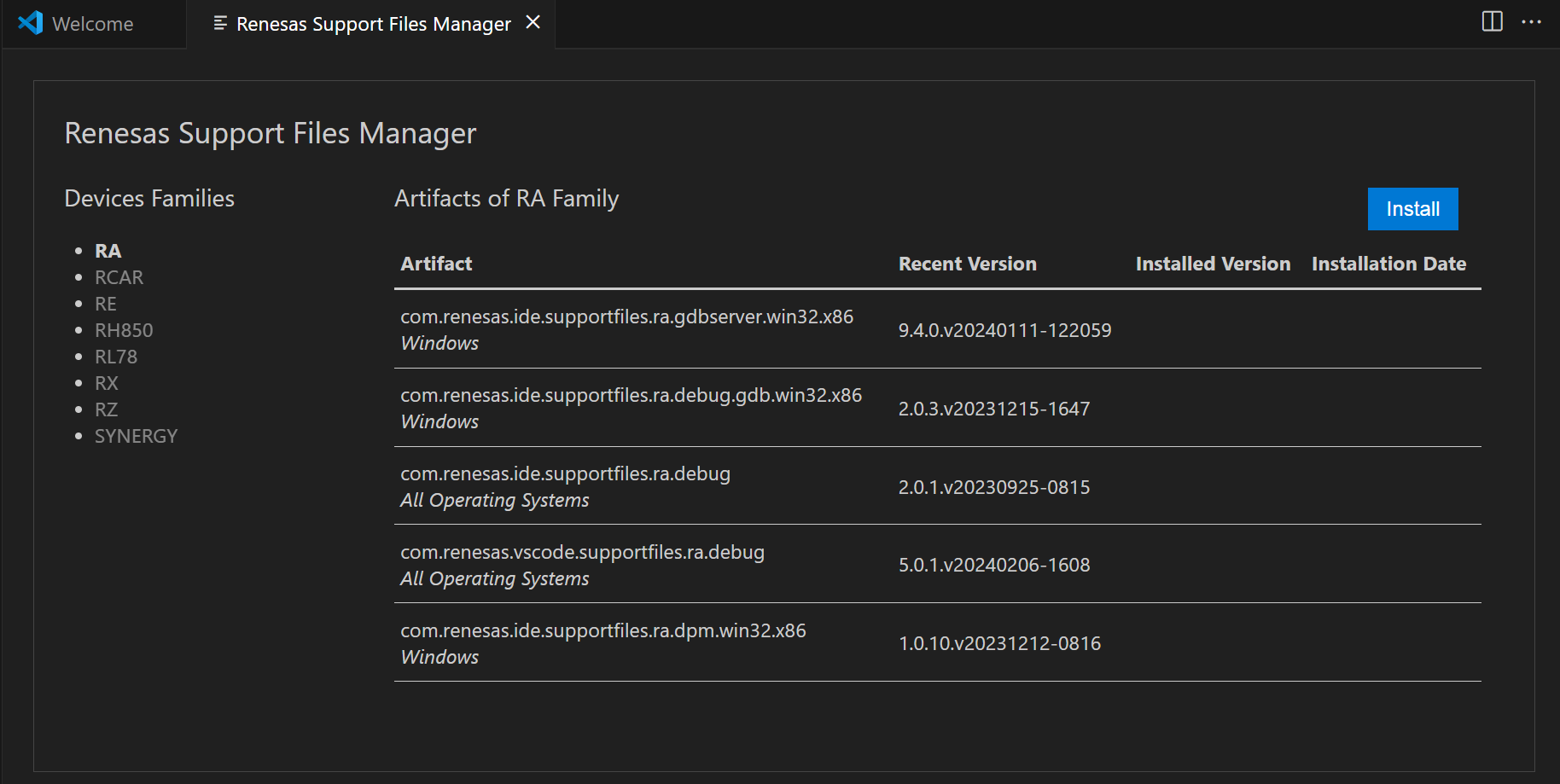Screen dimensions: 1560x784
Task: Click the Renesas Support Files Manager page title
Action: click(271, 134)
